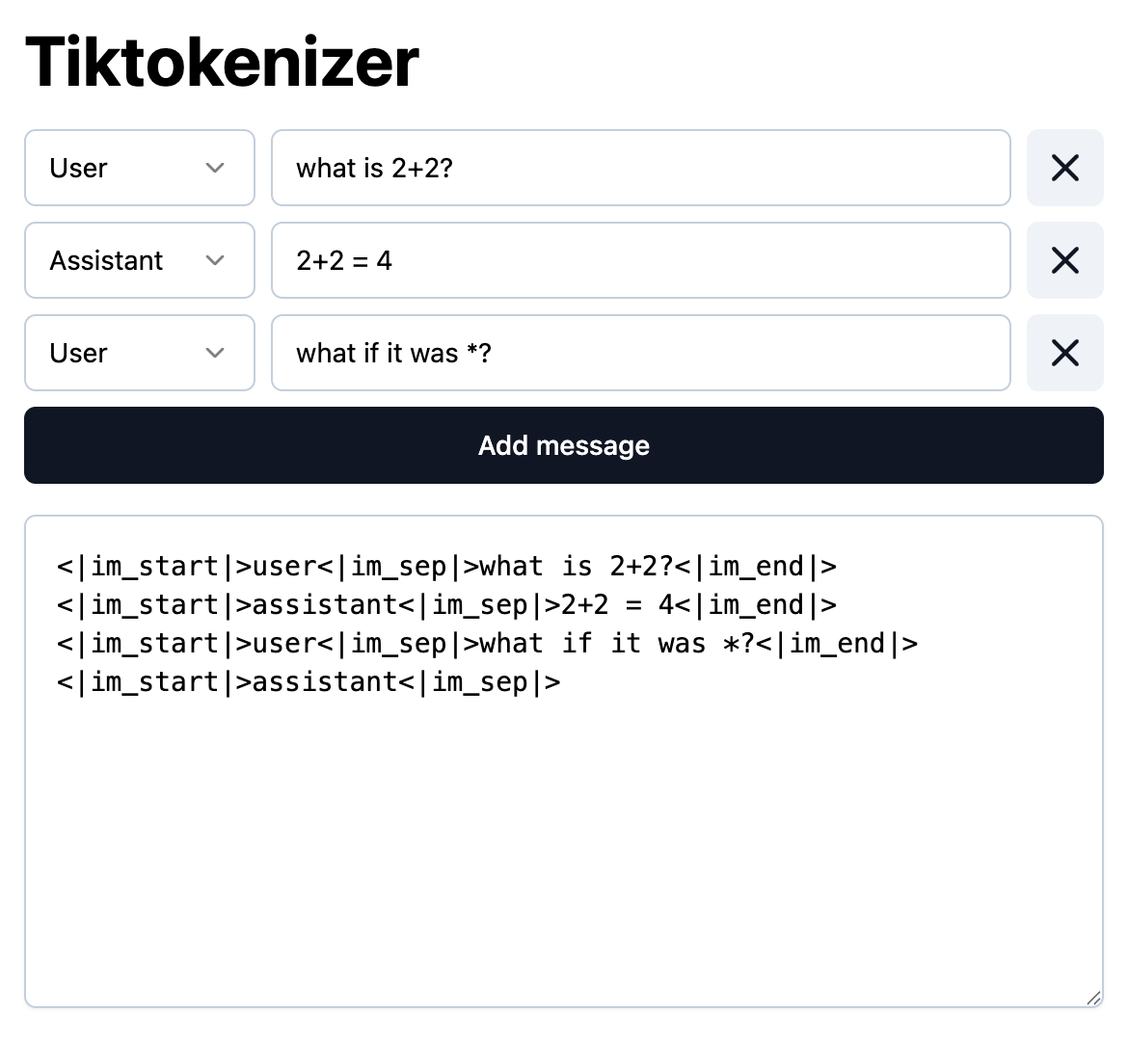Image resolution: width=1128 pixels, height=1064 pixels.
Task: Click the text area resize handle
Action: (x=1093, y=997)
